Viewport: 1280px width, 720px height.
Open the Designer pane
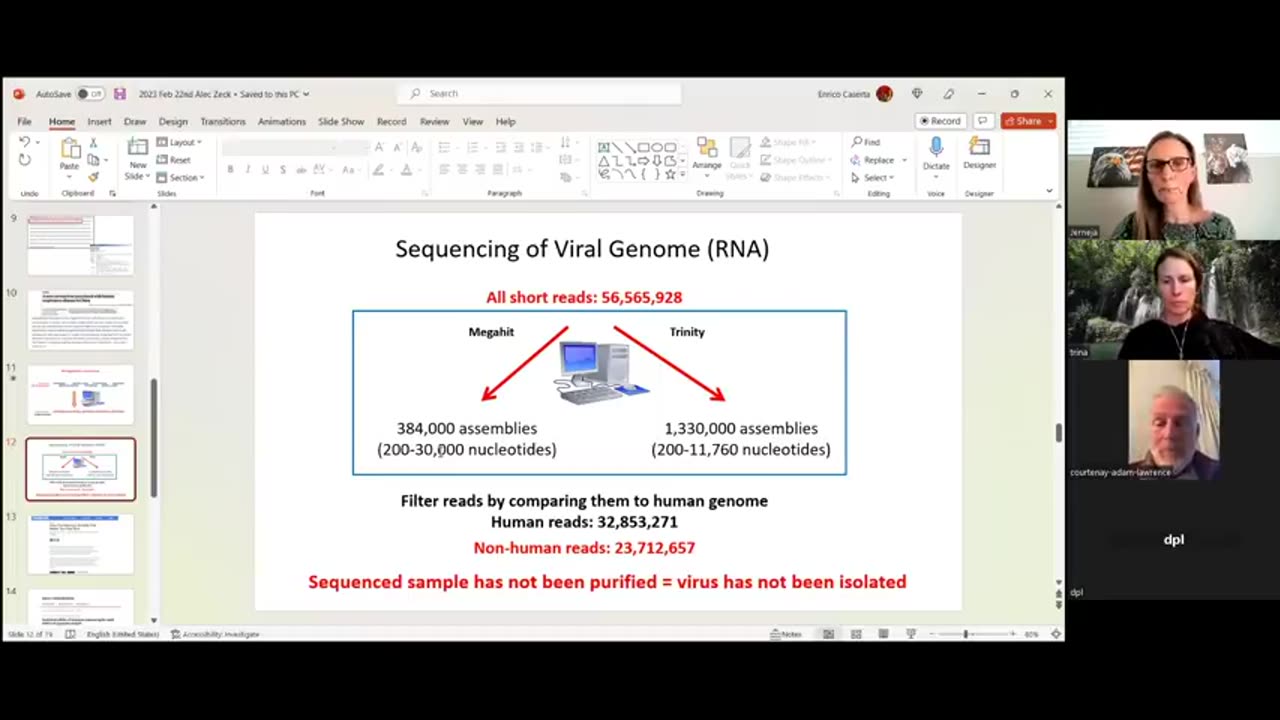tap(979, 153)
